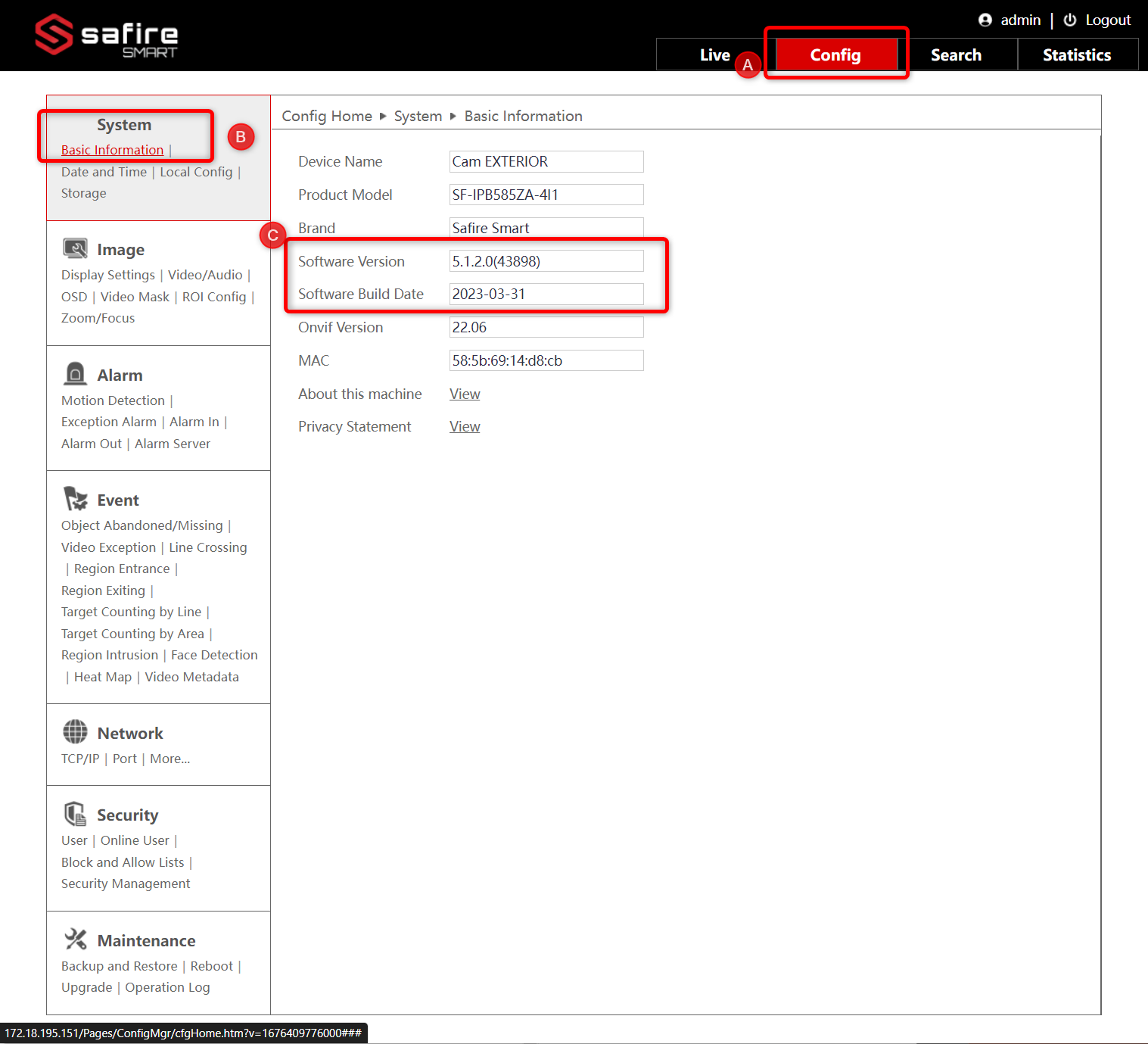Open the Upgrade maintenance page
The width and height of the screenshot is (1148, 1044).
click(x=86, y=987)
